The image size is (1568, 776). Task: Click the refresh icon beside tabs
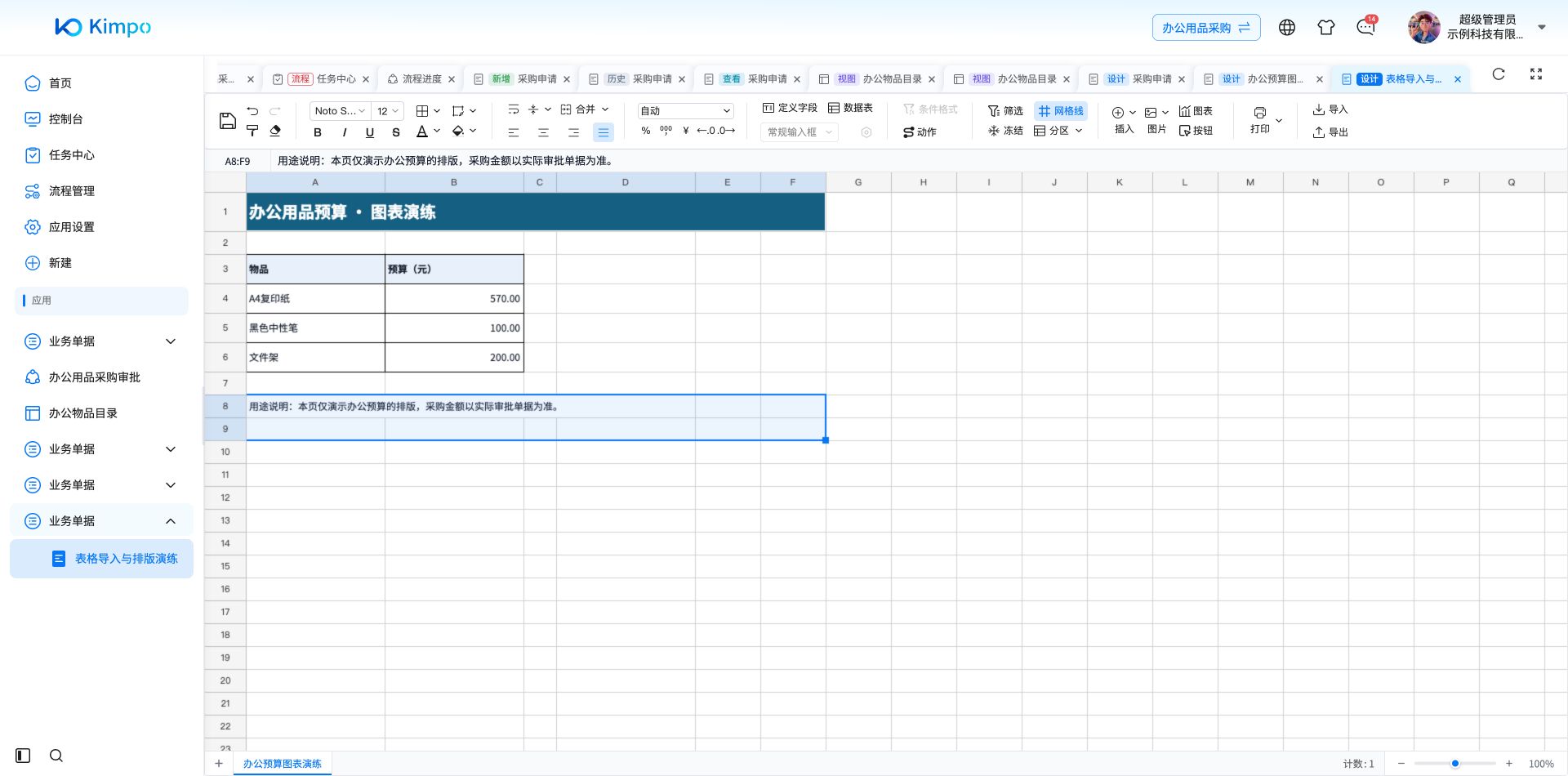pyautogui.click(x=1499, y=74)
